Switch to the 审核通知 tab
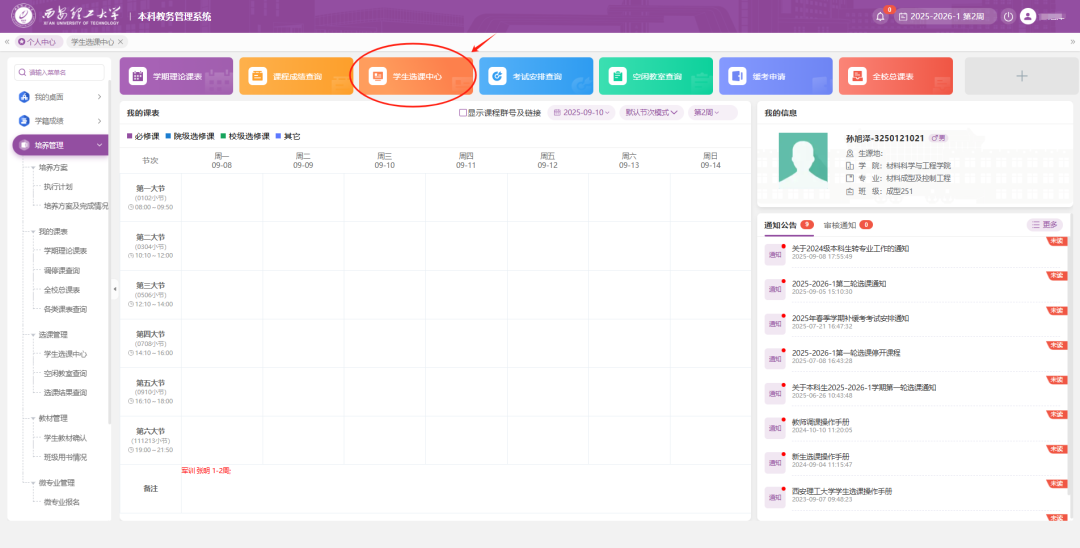 [x=840, y=225]
